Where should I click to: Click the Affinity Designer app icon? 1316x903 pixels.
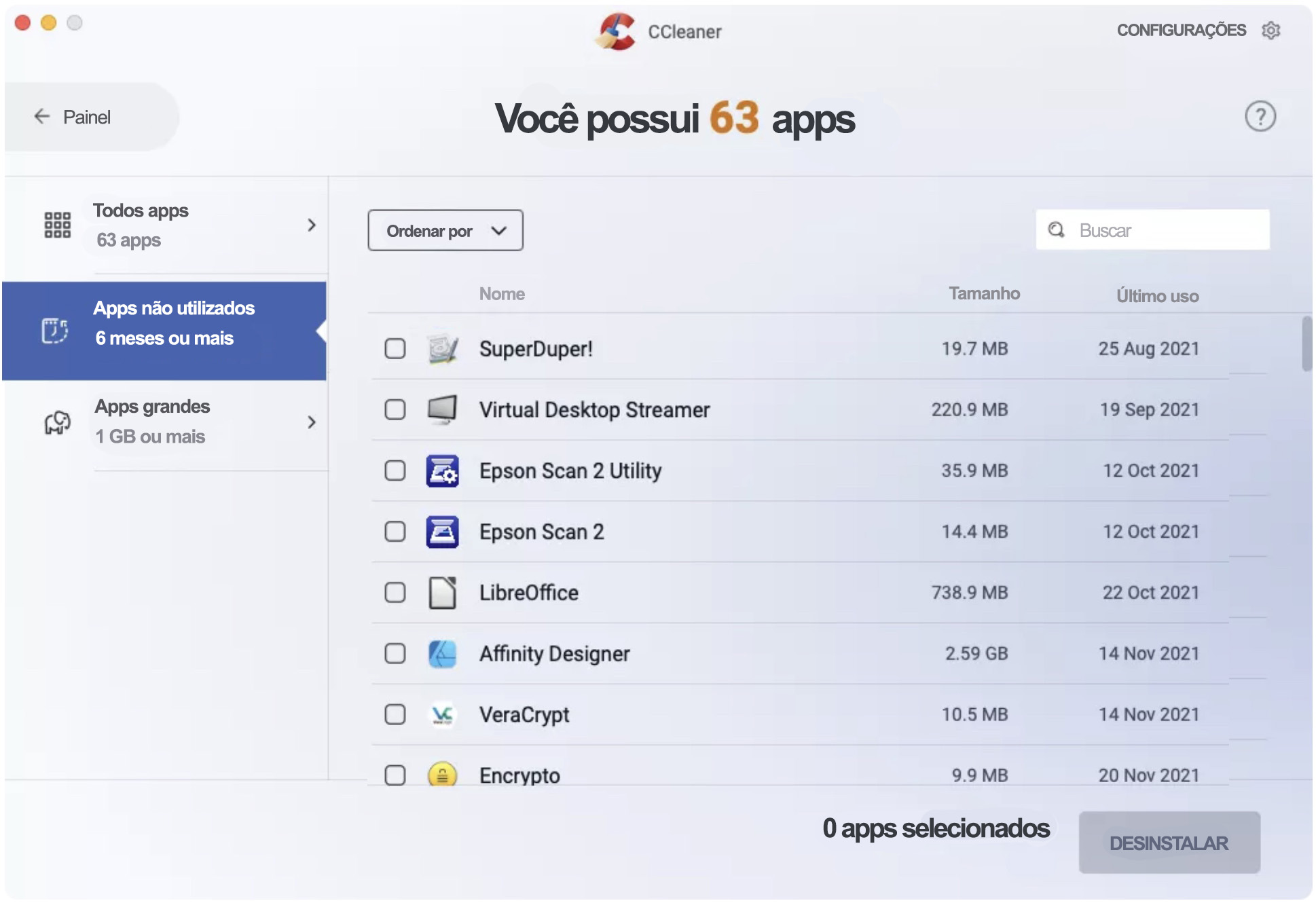point(443,654)
